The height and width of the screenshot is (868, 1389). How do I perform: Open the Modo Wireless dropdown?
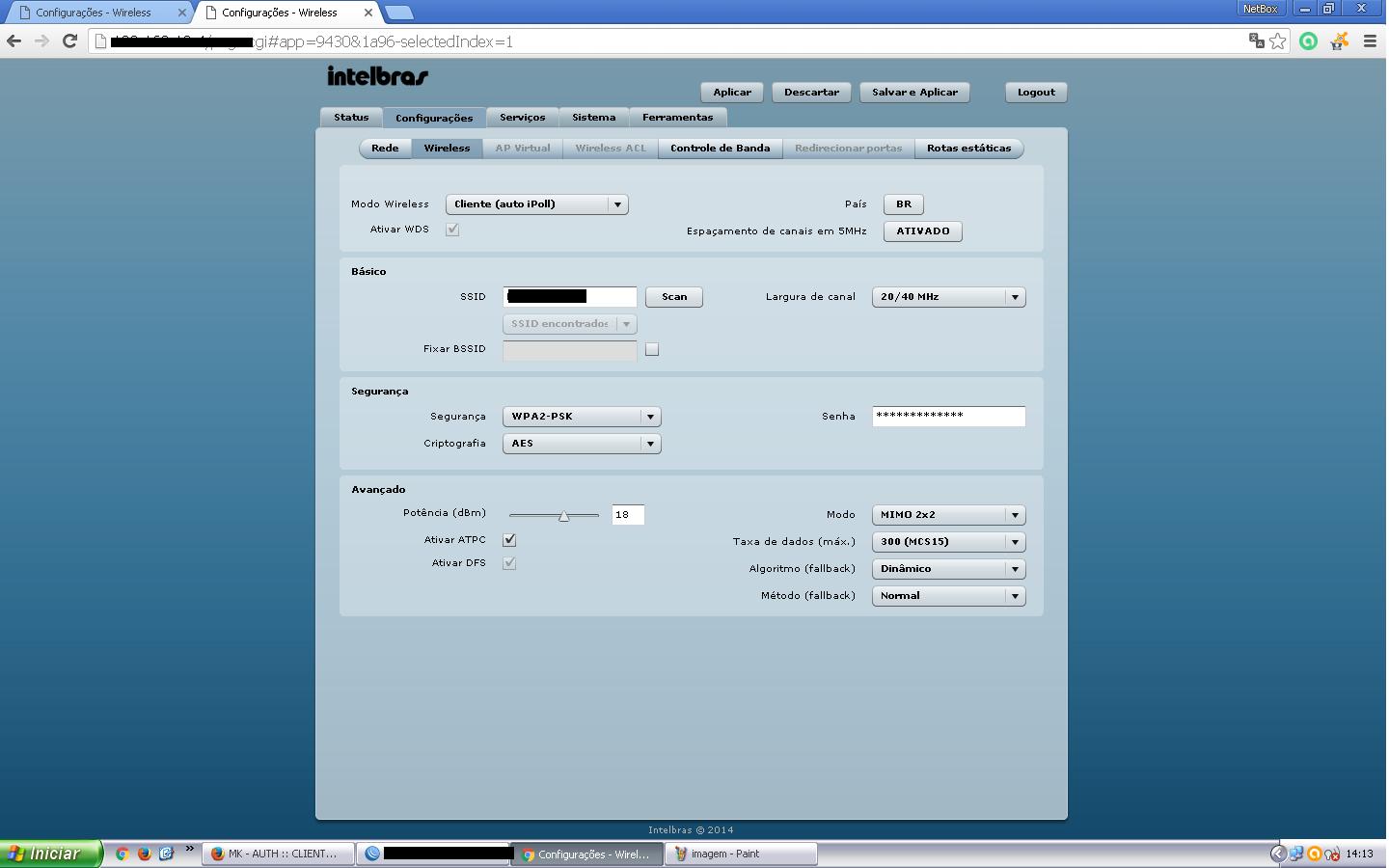tap(537, 204)
